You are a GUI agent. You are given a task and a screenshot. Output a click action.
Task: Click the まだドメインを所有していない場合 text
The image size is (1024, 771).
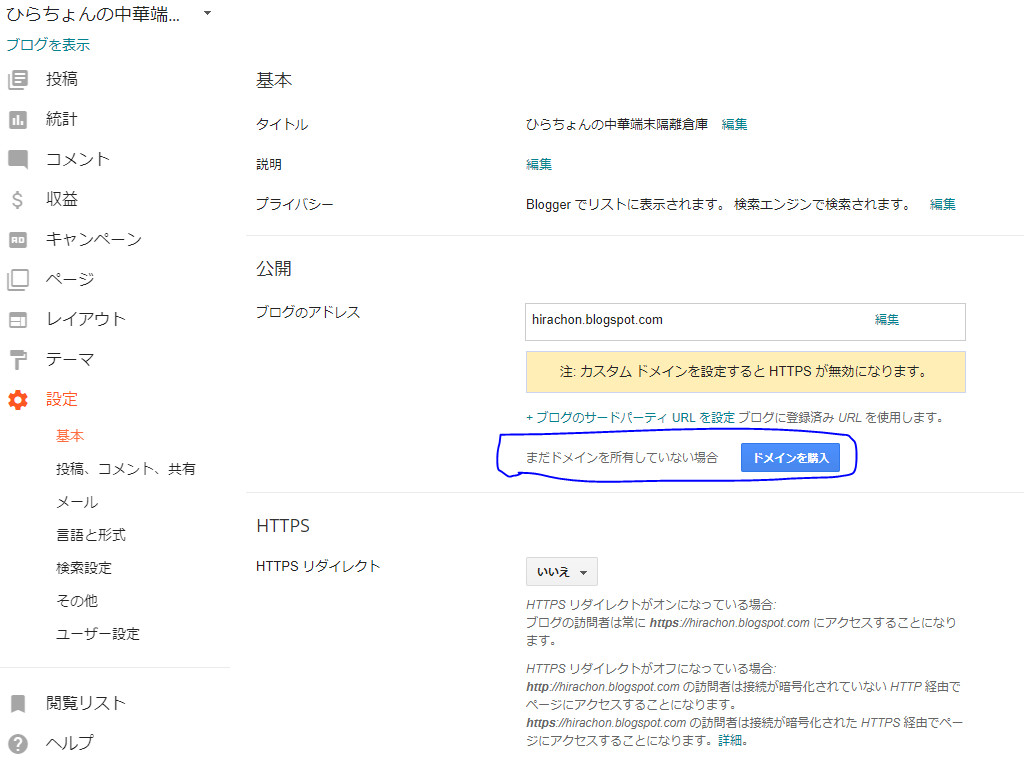(622, 458)
